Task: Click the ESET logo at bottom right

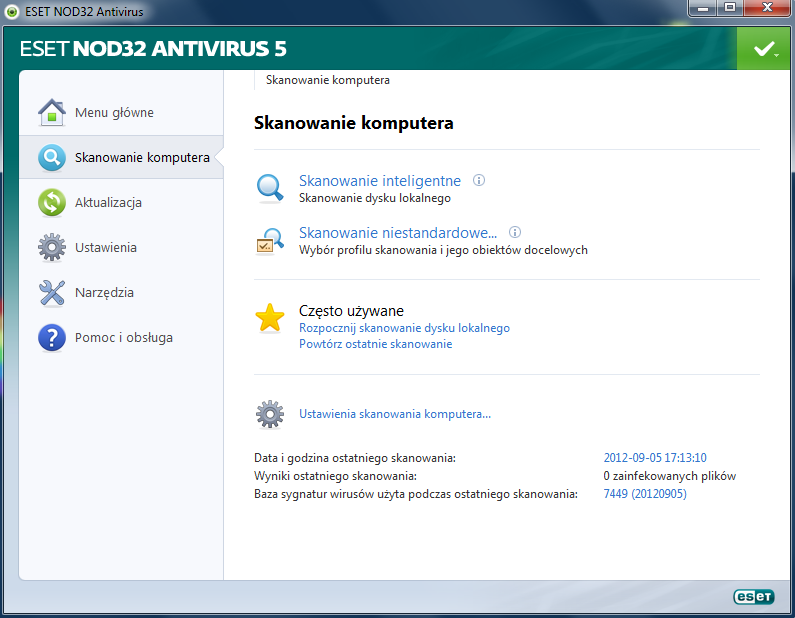Action: (753, 597)
